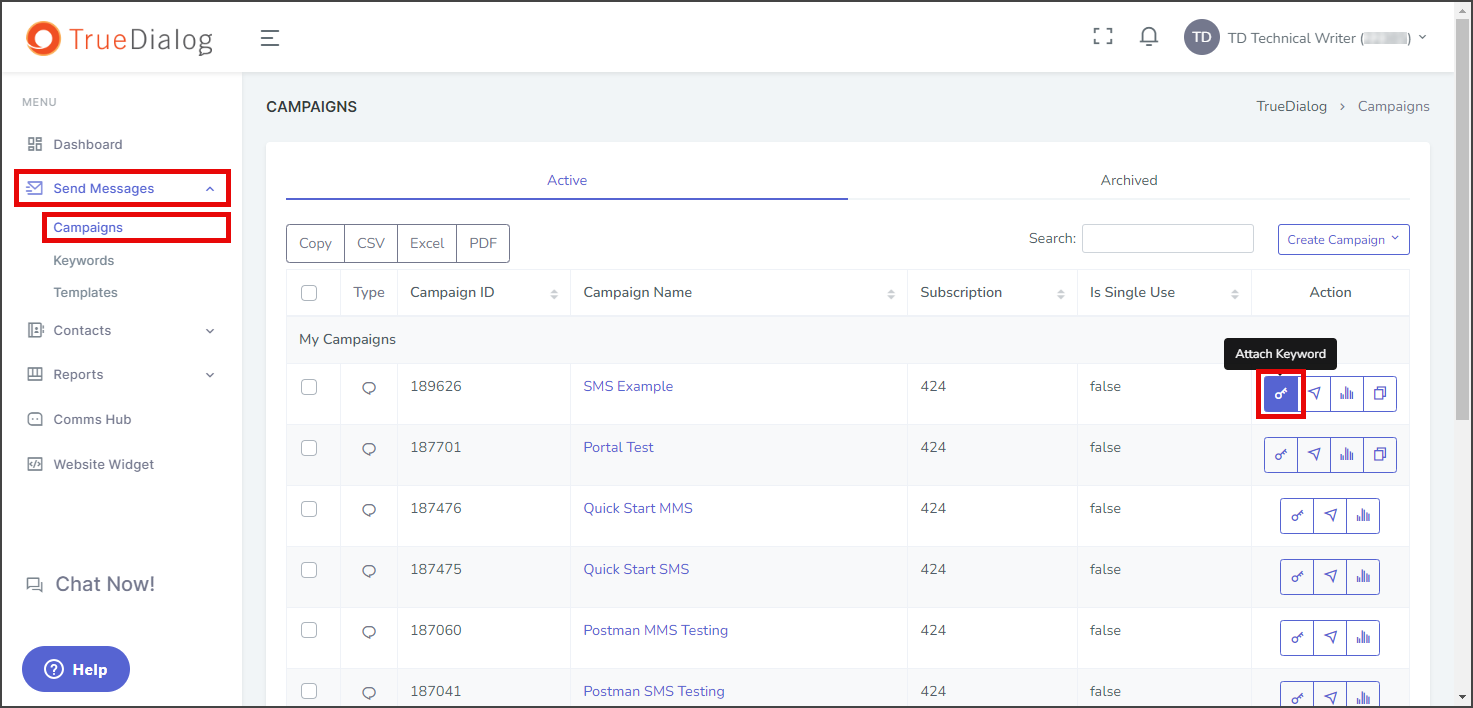Export the table as PDF

[x=483, y=243]
